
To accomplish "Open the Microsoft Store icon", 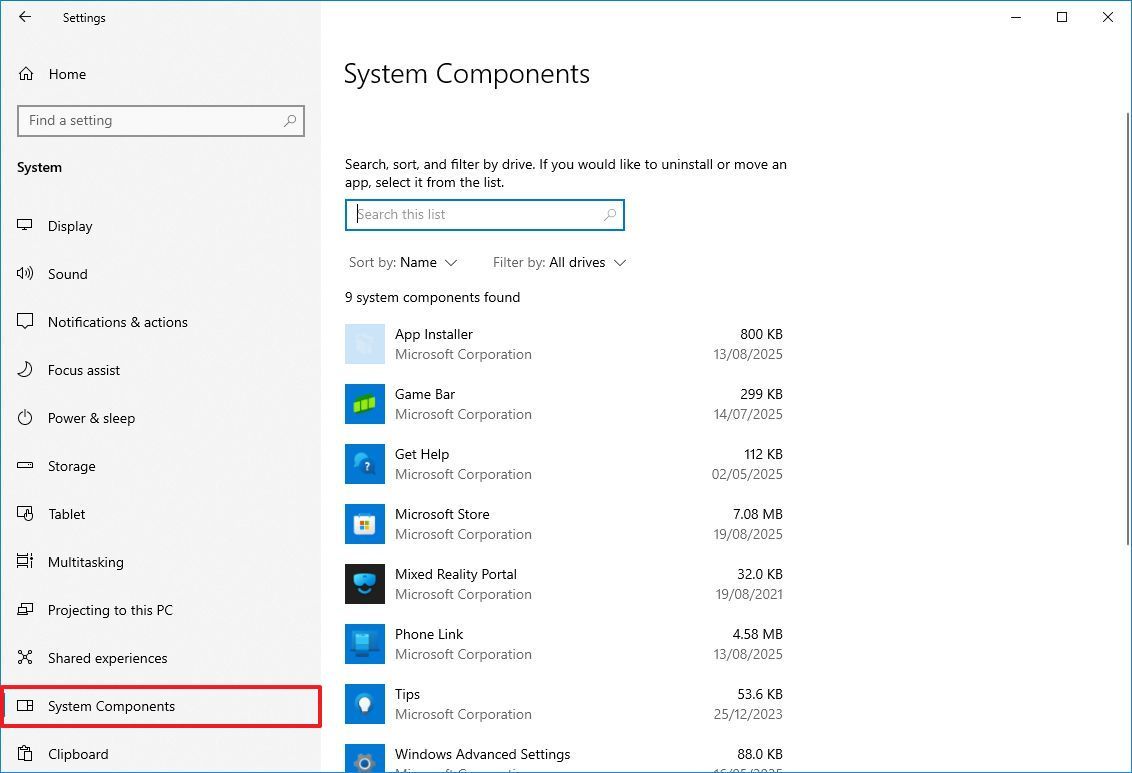I will [x=364, y=524].
